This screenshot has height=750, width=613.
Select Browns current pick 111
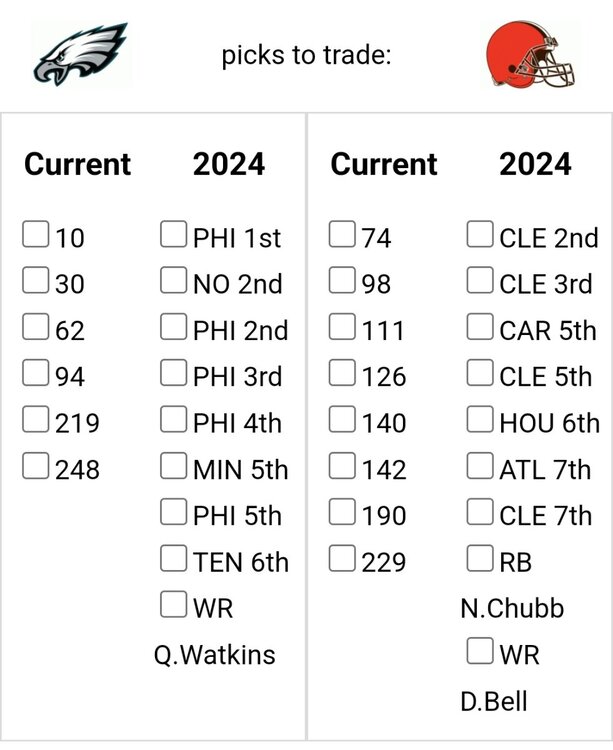point(343,328)
